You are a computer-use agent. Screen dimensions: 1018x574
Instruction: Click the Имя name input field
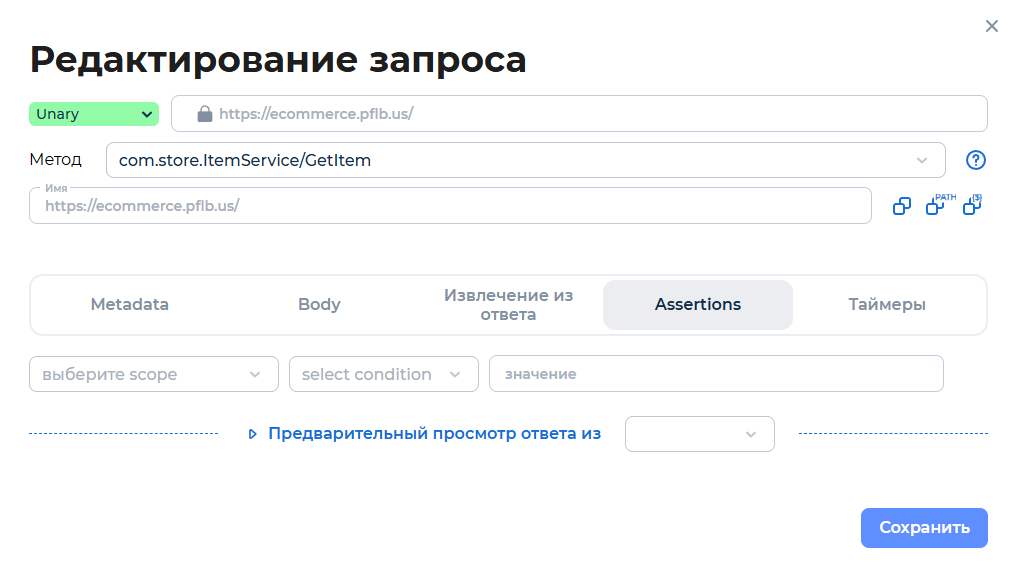pyautogui.click(x=450, y=206)
